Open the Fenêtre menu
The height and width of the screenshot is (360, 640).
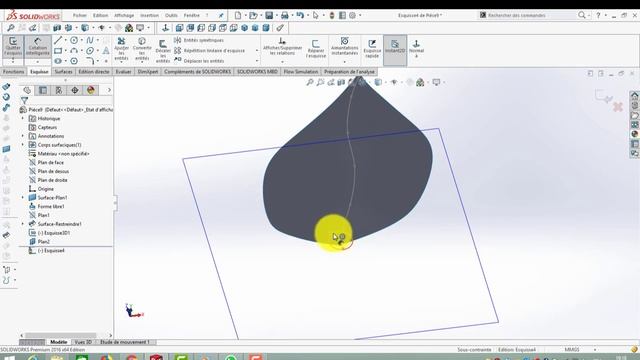(191, 15)
